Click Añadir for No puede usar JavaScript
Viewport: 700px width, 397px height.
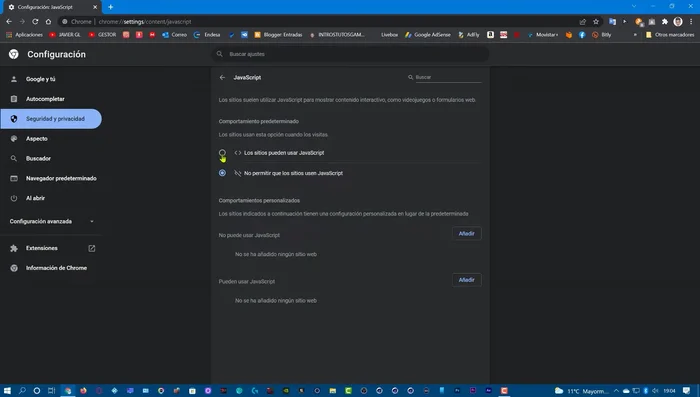(467, 234)
